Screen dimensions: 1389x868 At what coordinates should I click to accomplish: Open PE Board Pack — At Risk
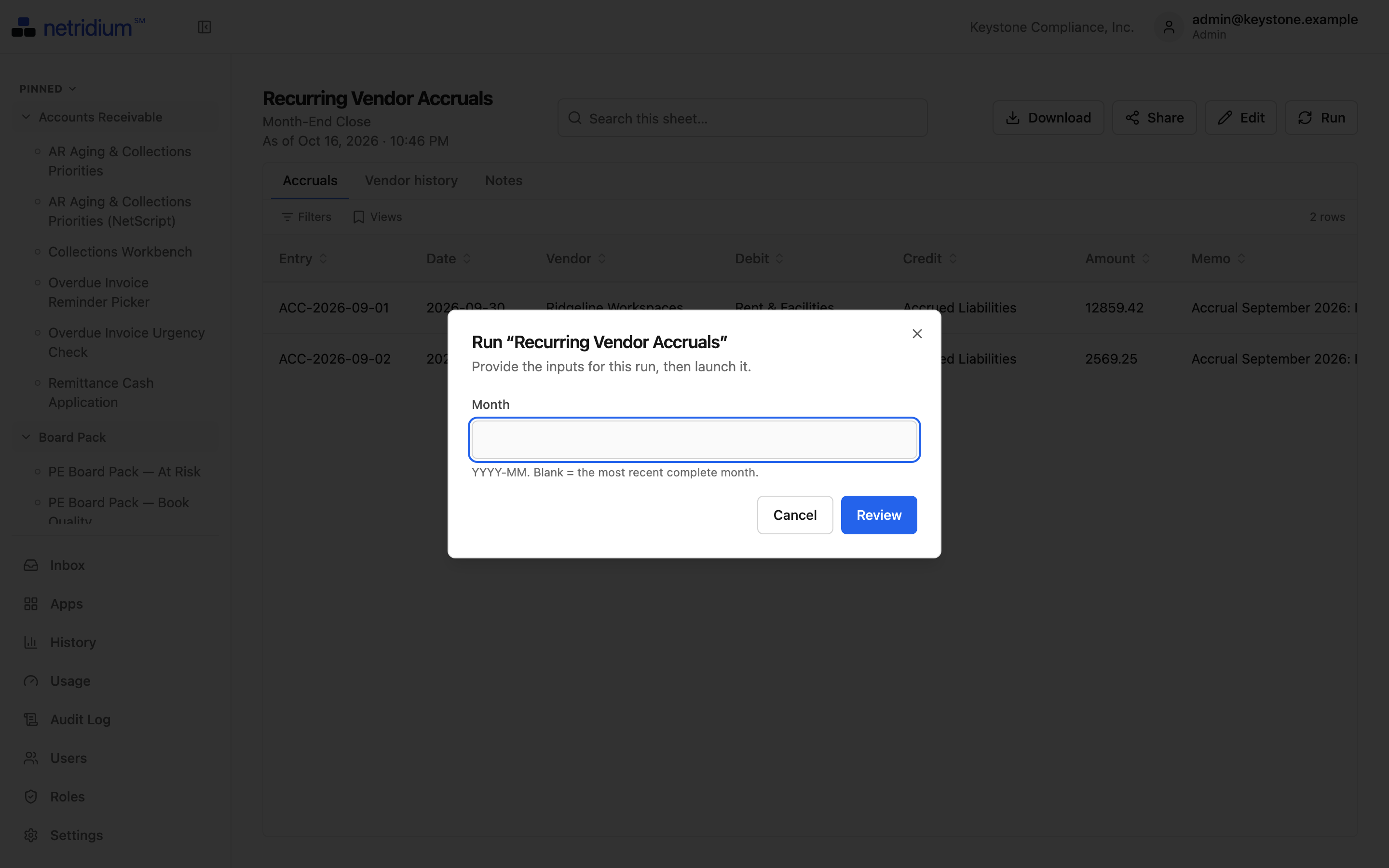tap(124, 472)
